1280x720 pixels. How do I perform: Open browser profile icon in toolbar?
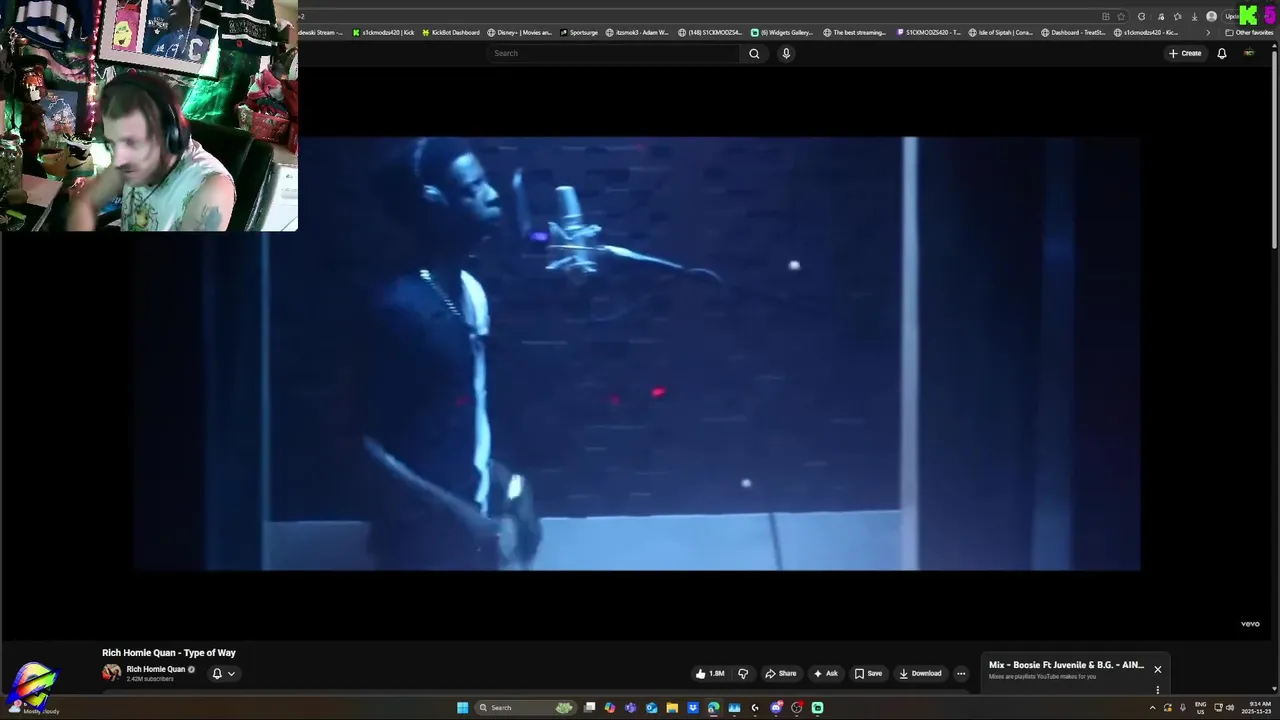1211,16
